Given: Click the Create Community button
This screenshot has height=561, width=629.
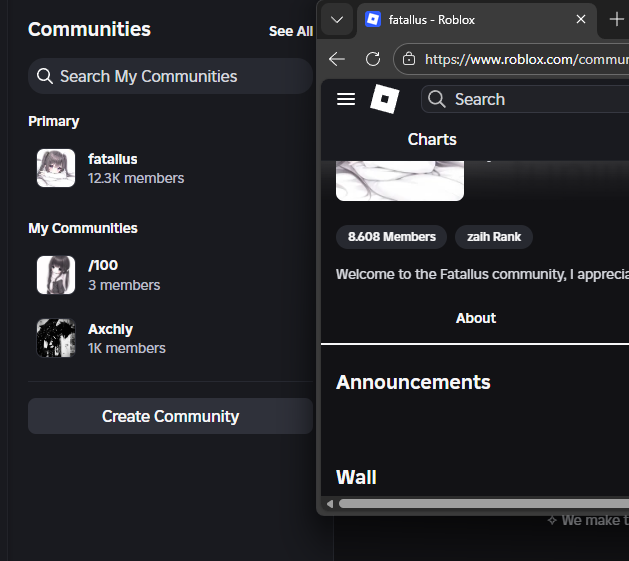Looking at the screenshot, I should 170,416.
